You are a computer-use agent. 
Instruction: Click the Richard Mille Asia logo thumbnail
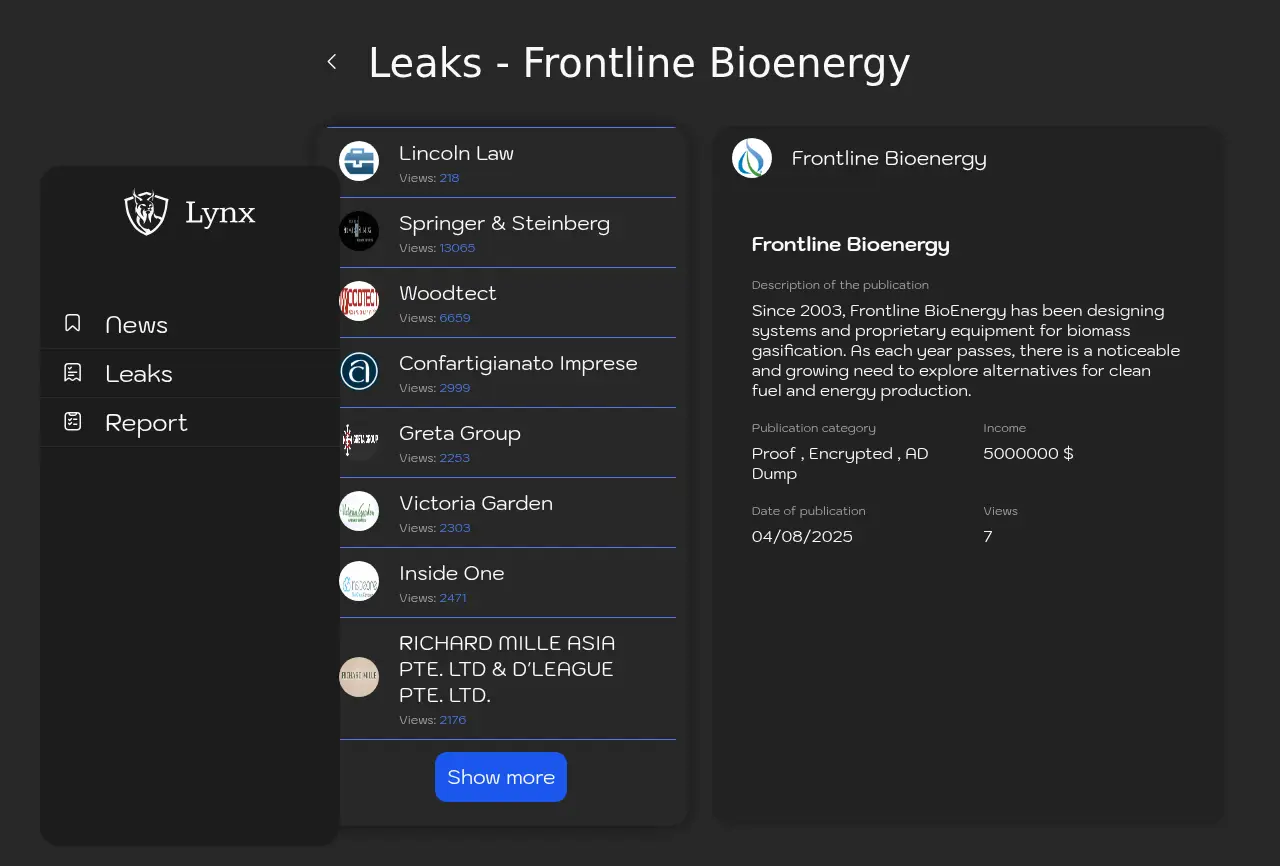pos(359,677)
